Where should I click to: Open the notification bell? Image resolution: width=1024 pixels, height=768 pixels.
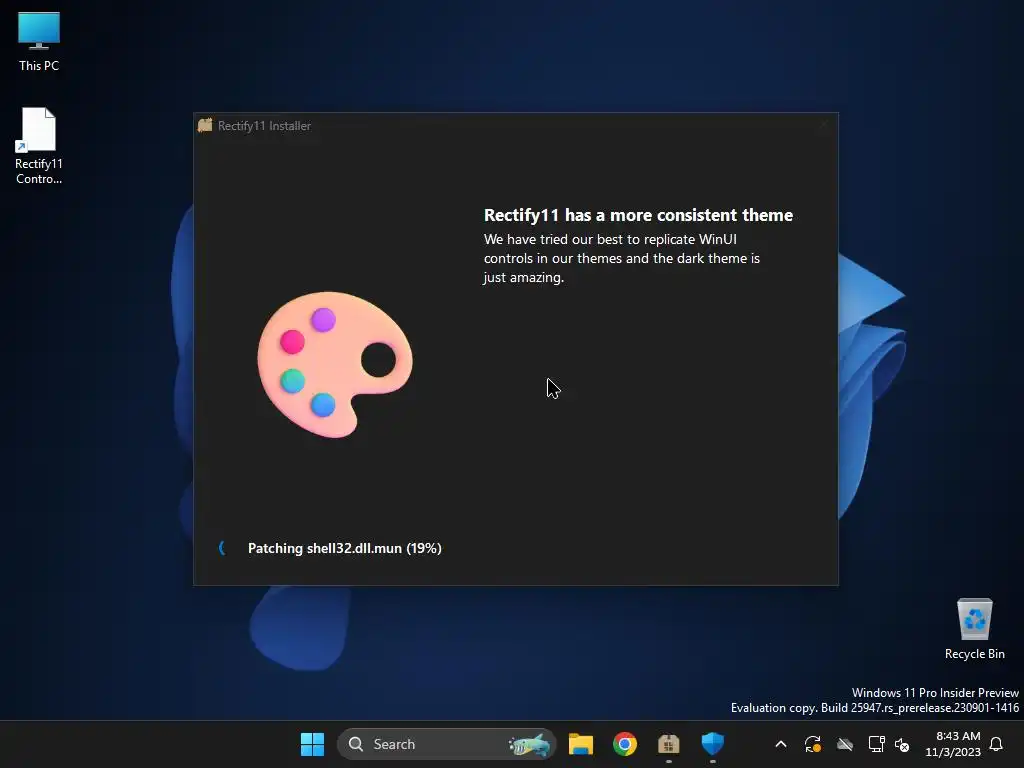(996, 744)
